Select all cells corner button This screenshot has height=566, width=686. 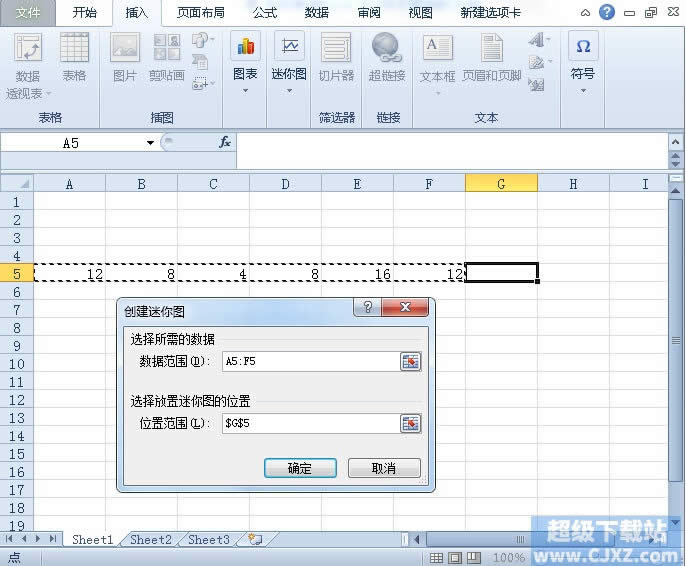(17, 183)
